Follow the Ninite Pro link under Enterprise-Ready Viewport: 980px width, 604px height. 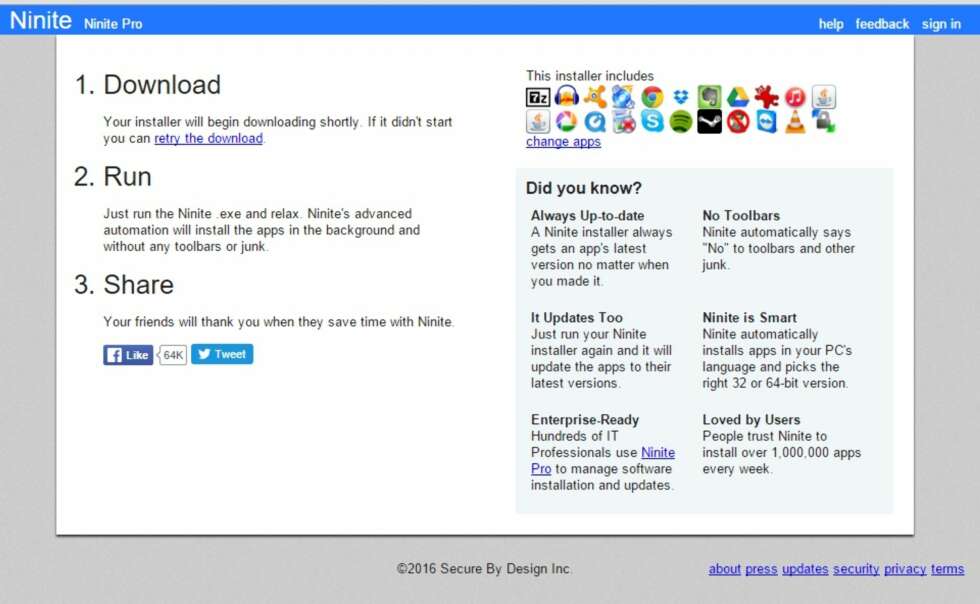coord(603,460)
